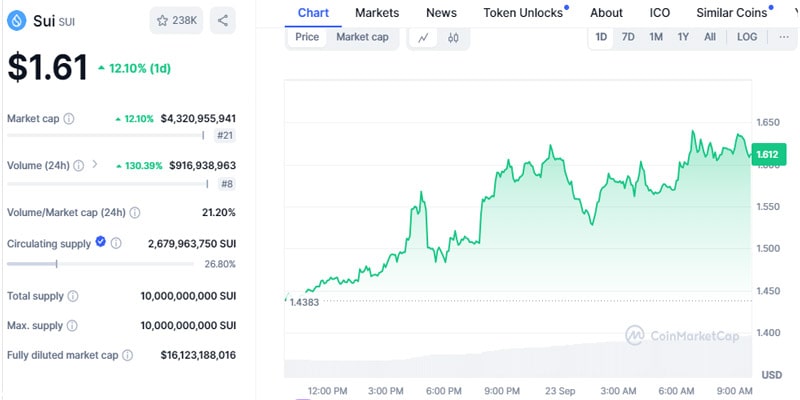
Task: Click the 1.612 current price label on chart
Action: [768, 155]
